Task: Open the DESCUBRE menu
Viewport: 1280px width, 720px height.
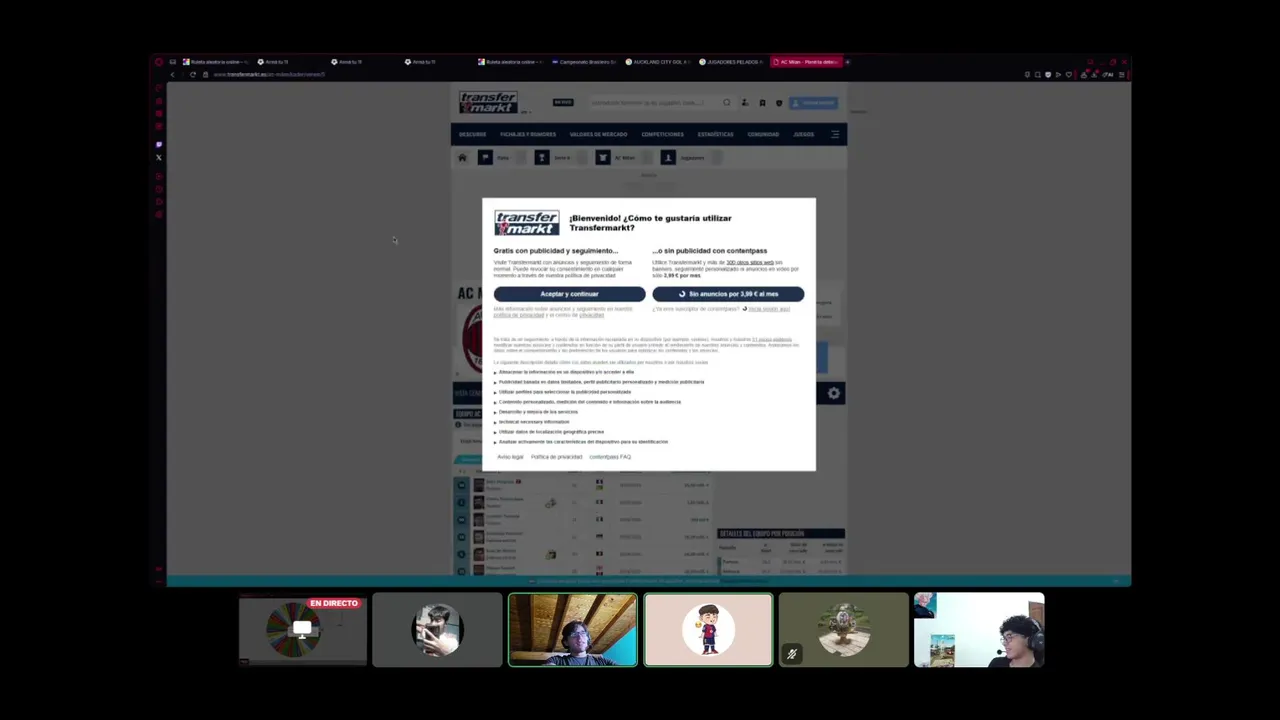Action: click(472, 134)
